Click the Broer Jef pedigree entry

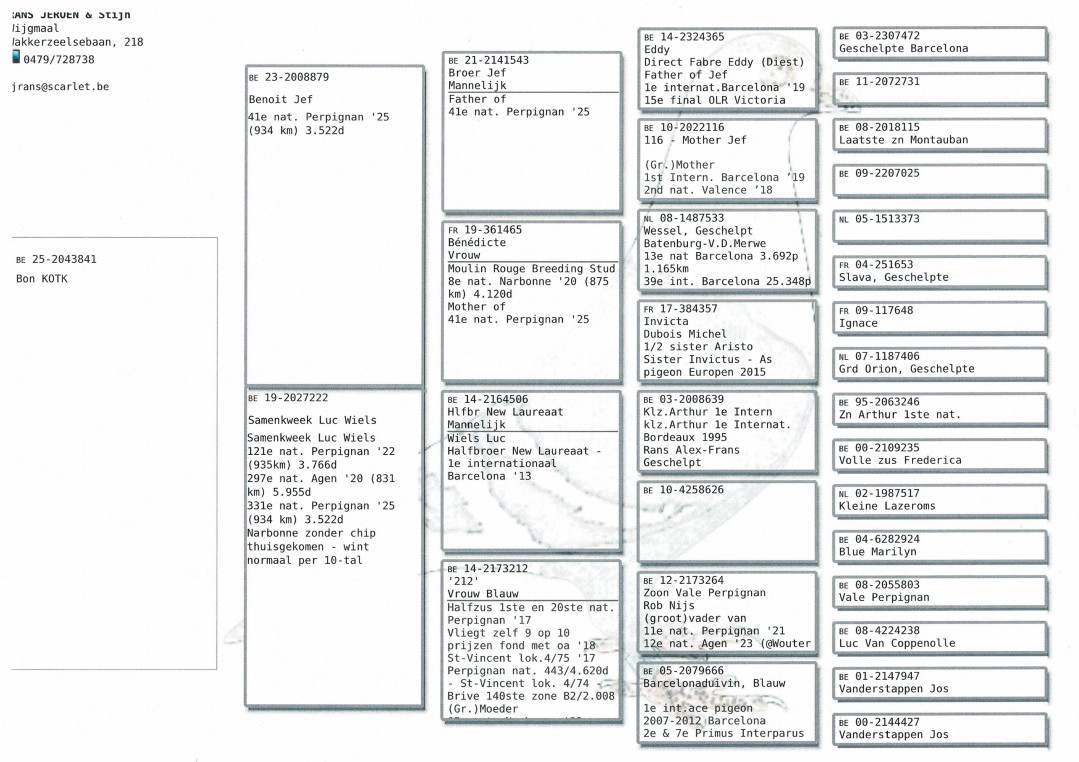coord(531,131)
